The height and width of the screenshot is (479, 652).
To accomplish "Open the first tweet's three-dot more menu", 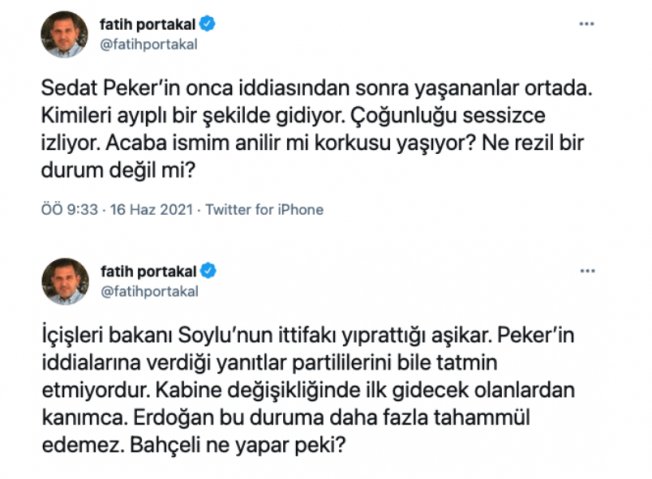I will click(586, 24).
